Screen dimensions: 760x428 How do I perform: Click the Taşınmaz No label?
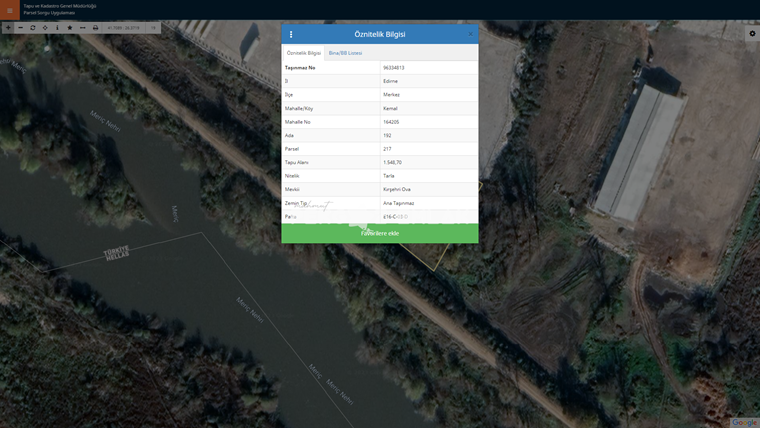[300, 68]
